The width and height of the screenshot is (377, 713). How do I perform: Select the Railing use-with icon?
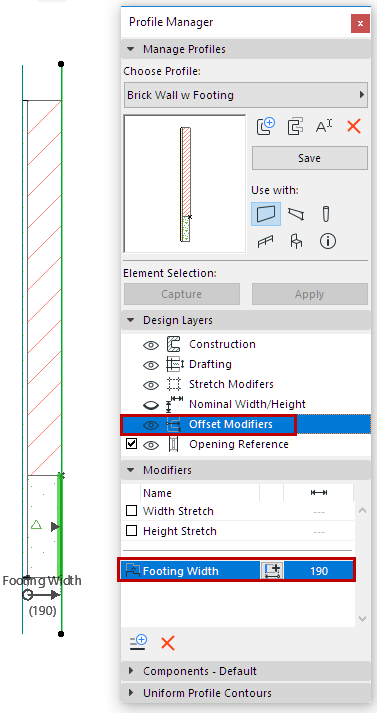click(266, 241)
